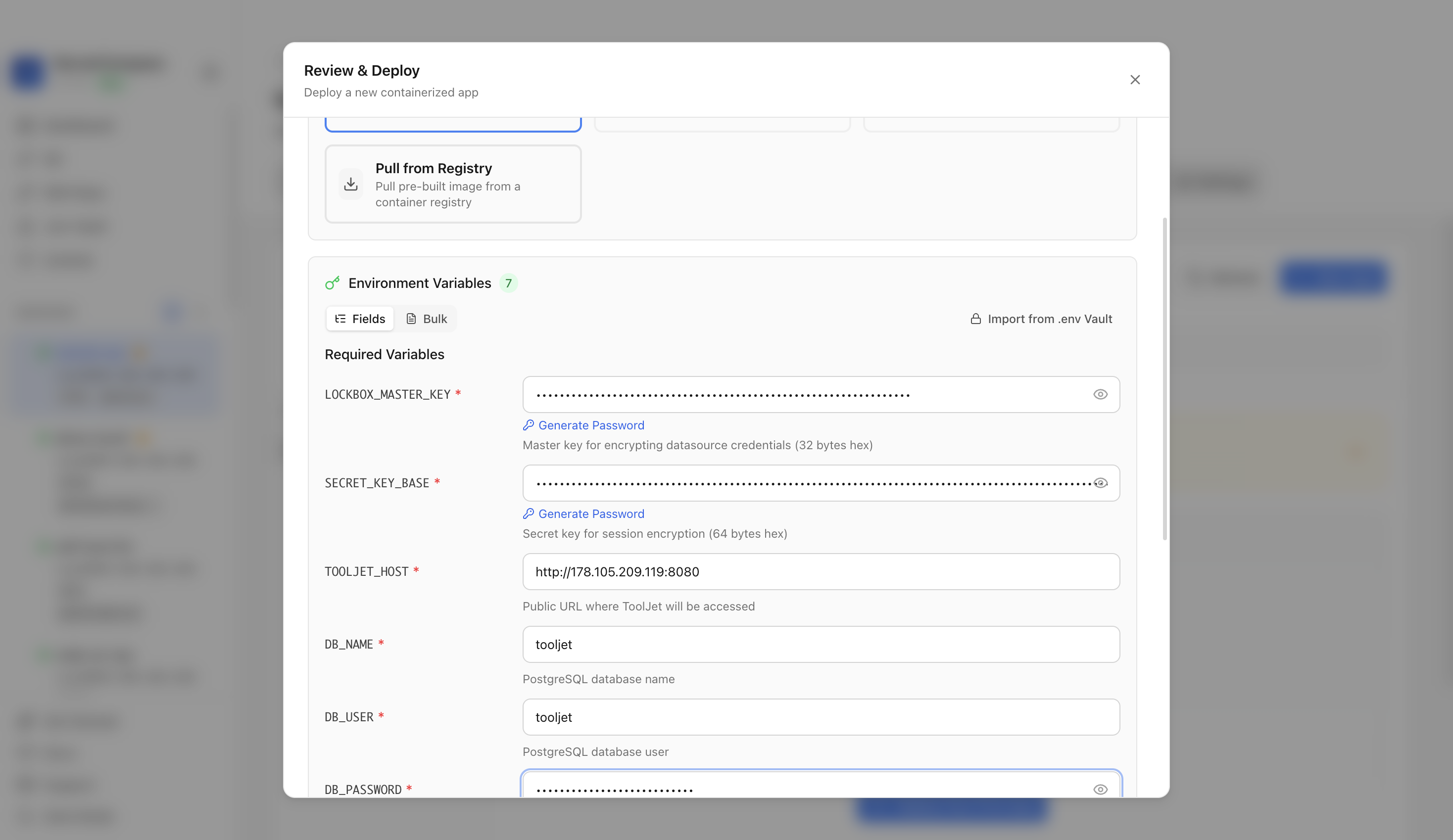Image resolution: width=1453 pixels, height=840 pixels.
Task: Click the key icon beside LOCKBOX Generate Password
Action: pos(528,425)
